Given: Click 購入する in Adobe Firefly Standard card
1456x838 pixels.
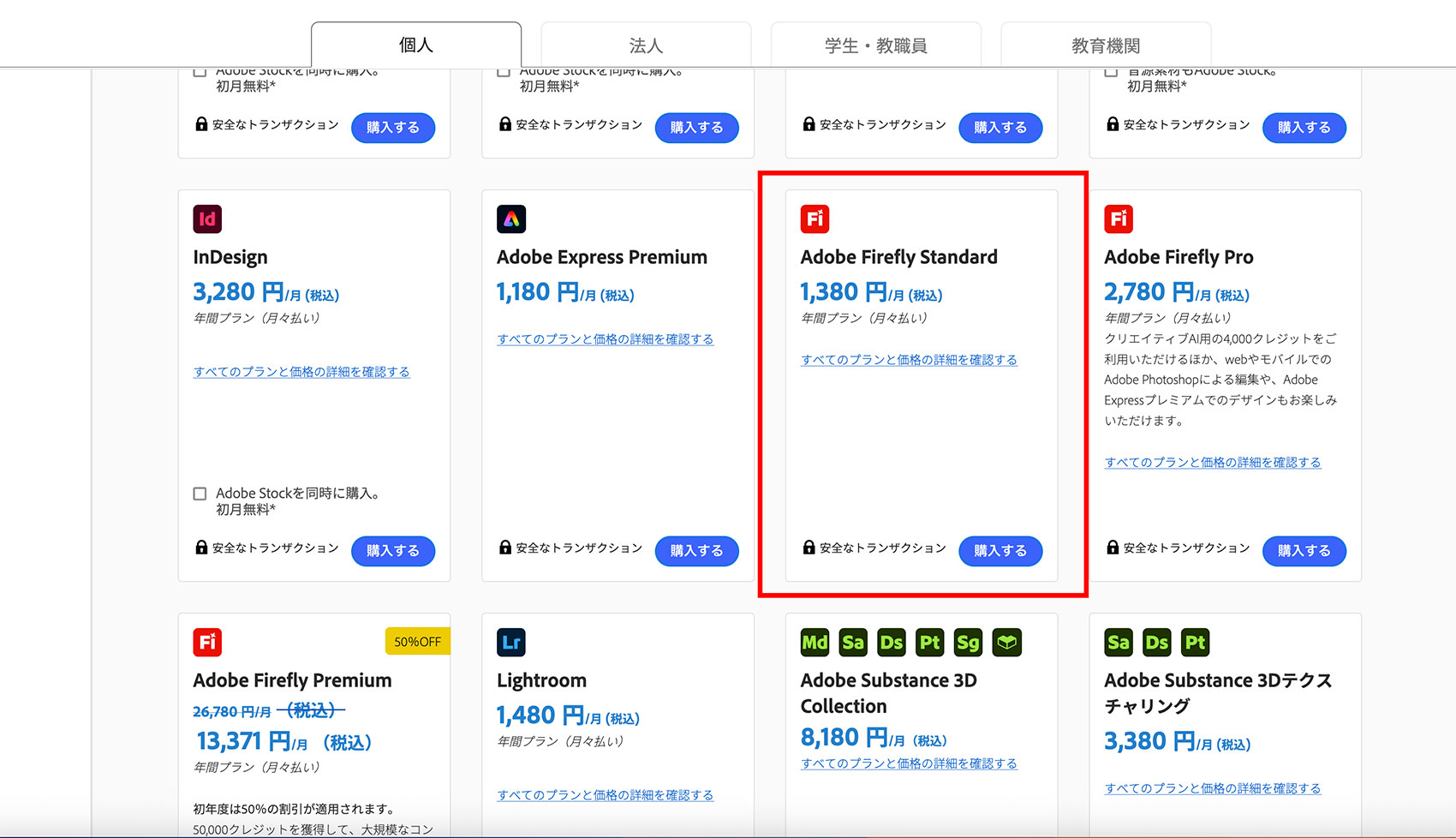Looking at the screenshot, I should tap(1000, 551).
